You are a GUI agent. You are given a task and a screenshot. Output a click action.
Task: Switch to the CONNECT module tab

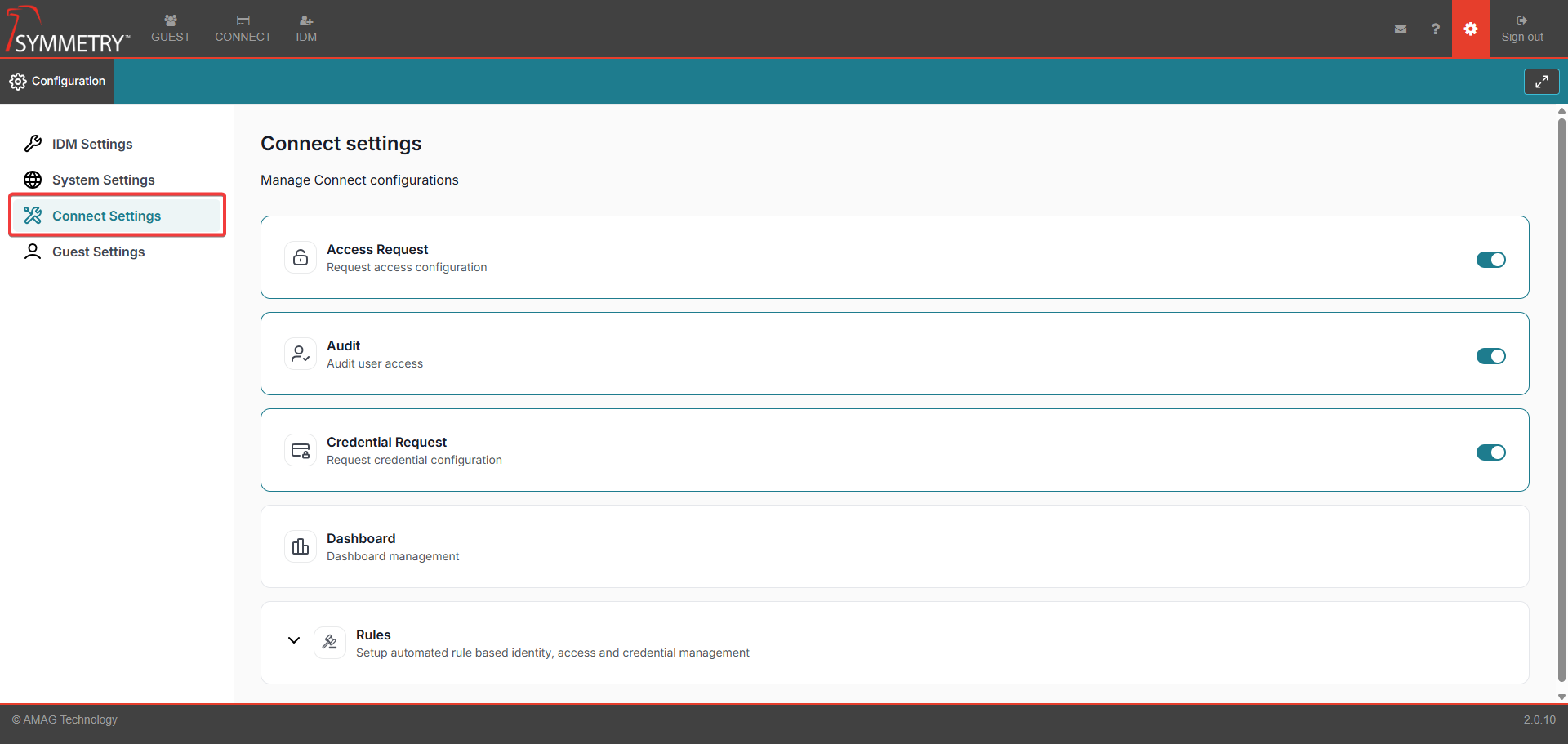(243, 29)
